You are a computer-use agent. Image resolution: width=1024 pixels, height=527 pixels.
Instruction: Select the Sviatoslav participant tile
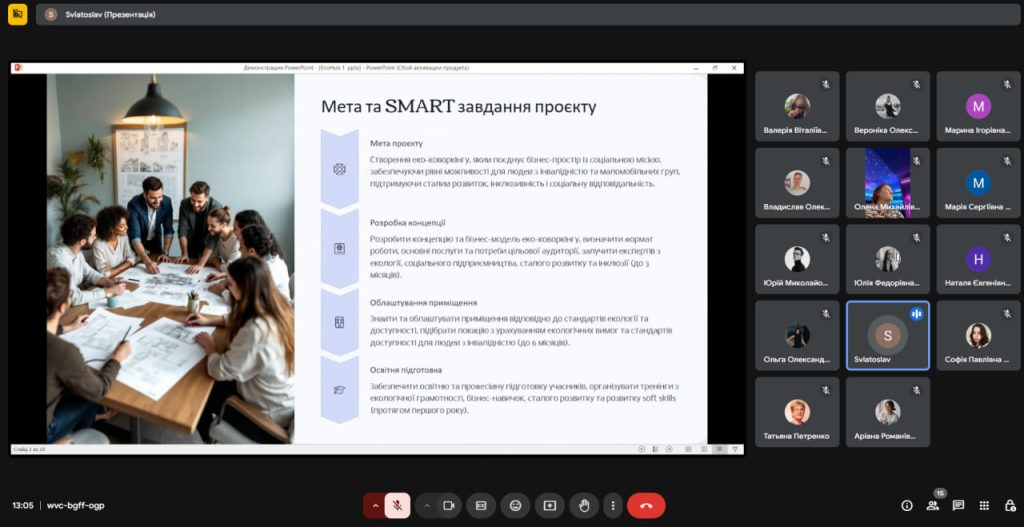887,336
